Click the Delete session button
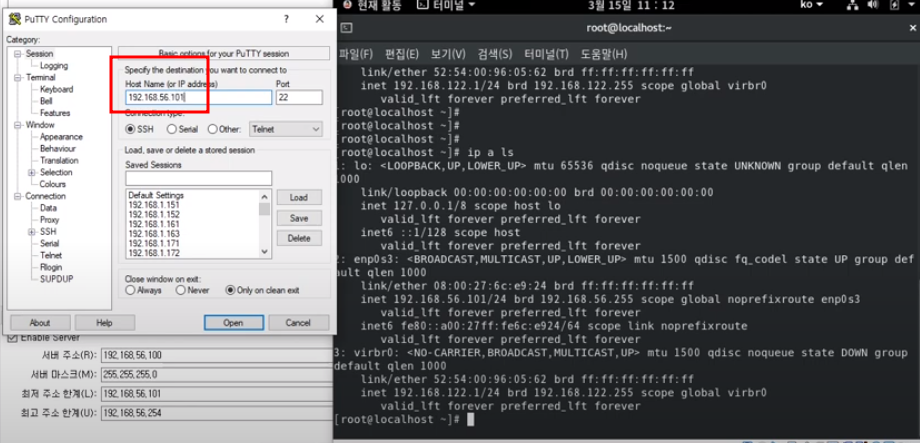Screen dimensions: 920x443 click(299, 238)
